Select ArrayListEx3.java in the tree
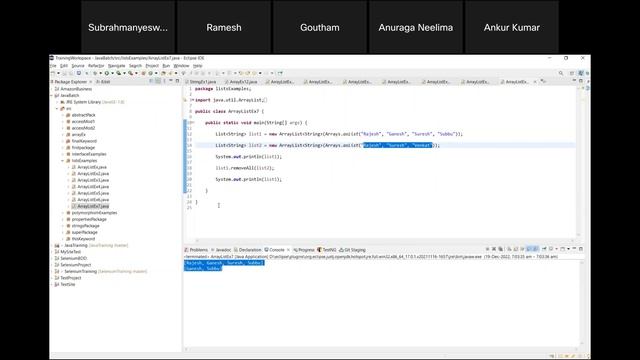This screenshot has width=640, height=360. coord(93,180)
